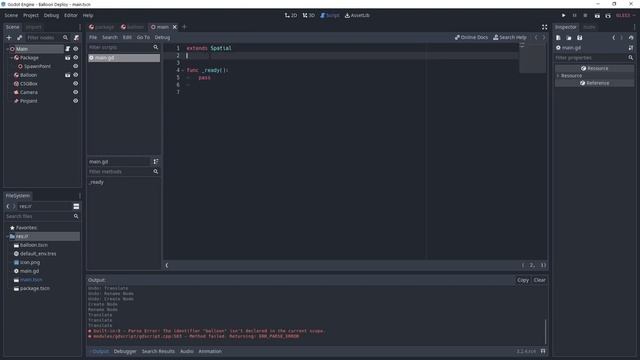Switch to the 2D workspace
This screenshot has width=640, height=360.
tap(291, 16)
